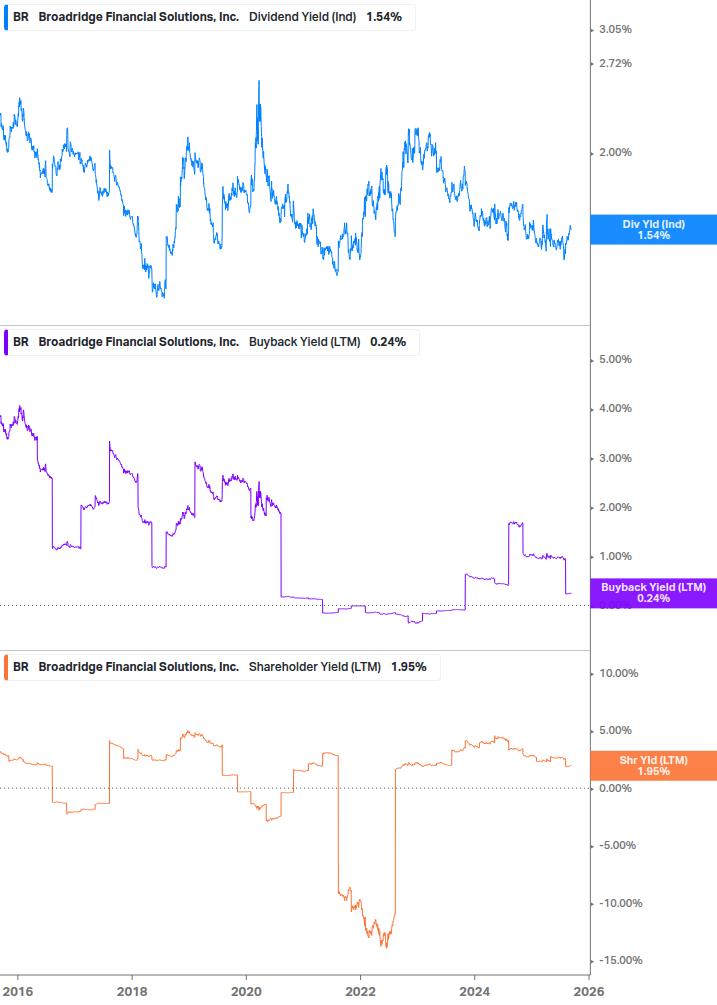Click the 2.72% tick on dividend yield axis
The width and height of the screenshot is (717, 1005).
click(x=615, y=63)
